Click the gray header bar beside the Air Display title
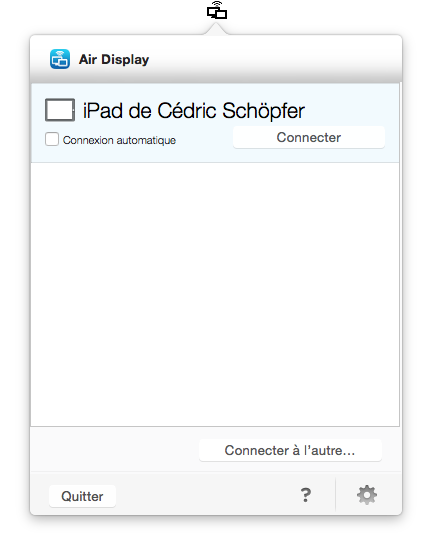Image resolution: width=432 pixels, height=549 pixels. point(273,59)
